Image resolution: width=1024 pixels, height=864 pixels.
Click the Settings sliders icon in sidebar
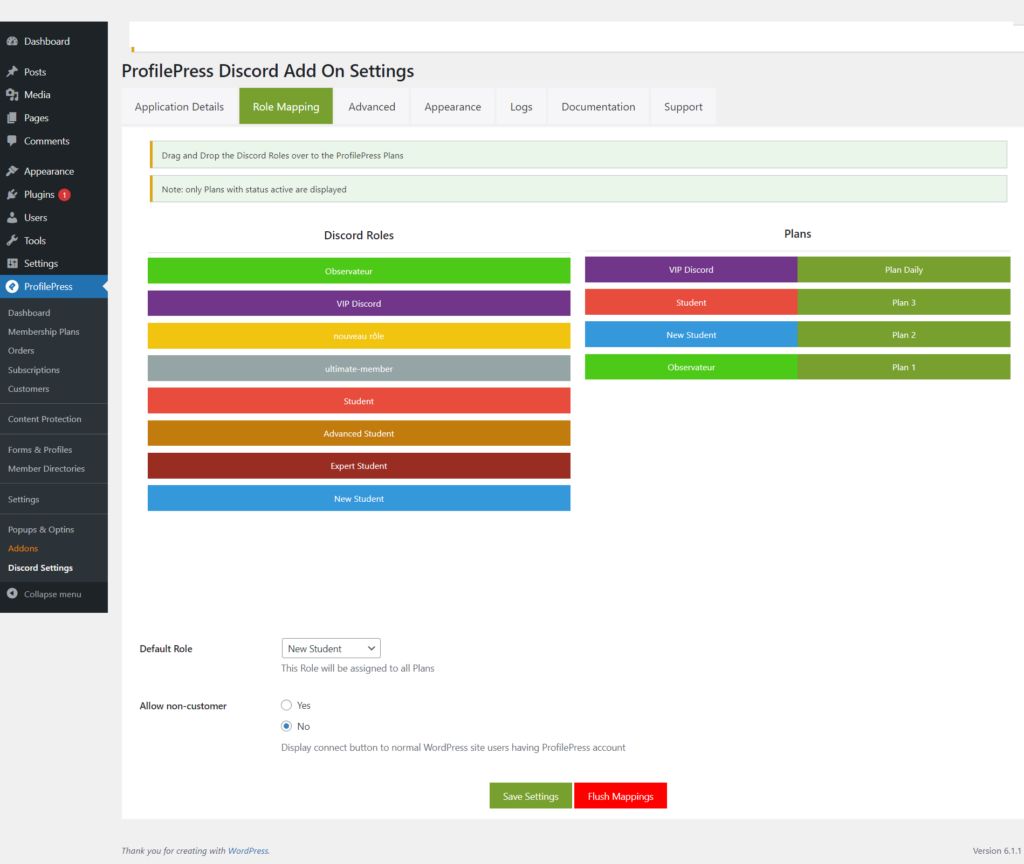(x=12, y=263)
